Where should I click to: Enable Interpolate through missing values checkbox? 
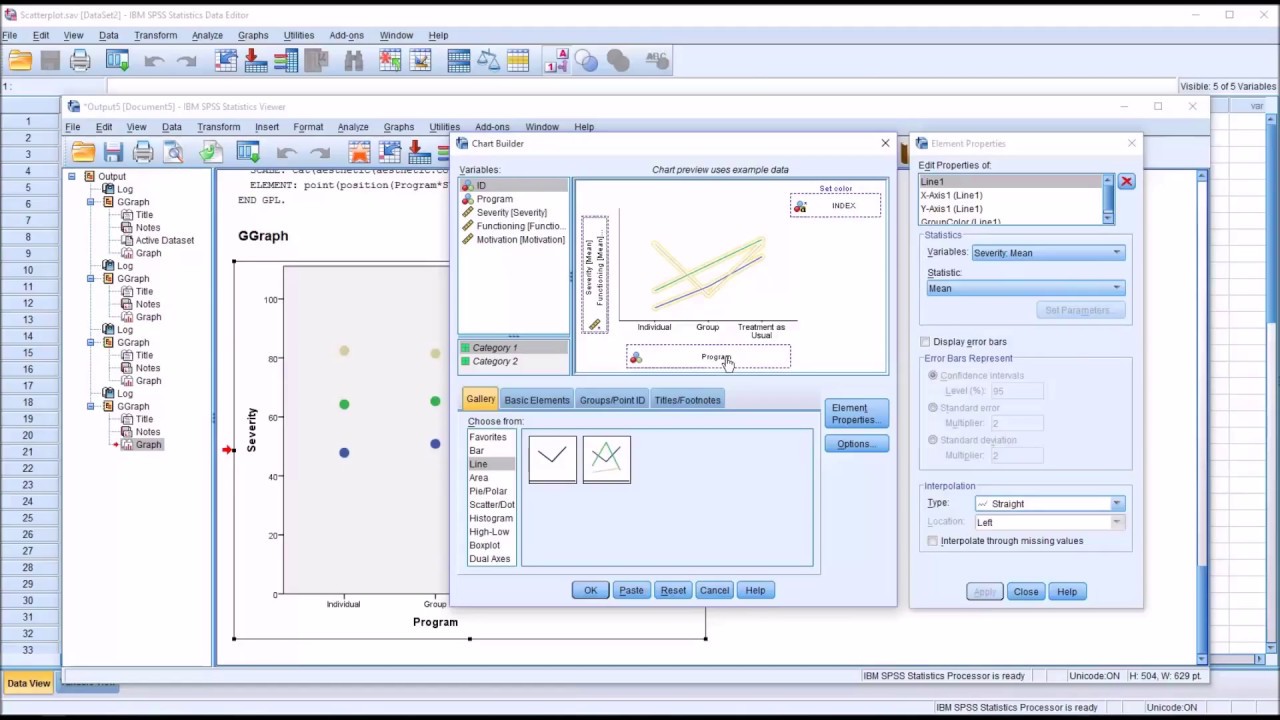click(x=932, y=541)
